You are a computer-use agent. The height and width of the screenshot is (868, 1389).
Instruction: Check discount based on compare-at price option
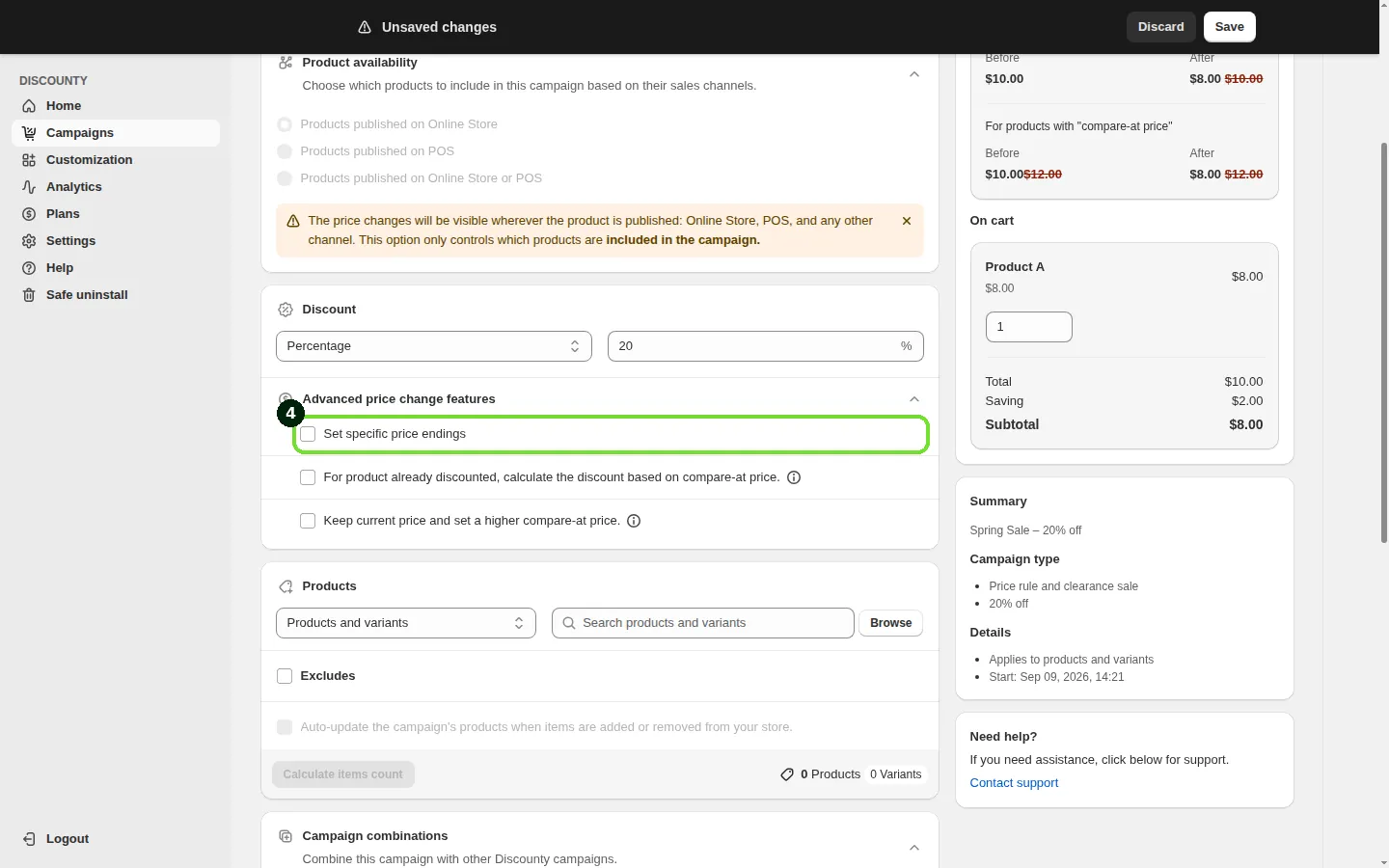(308, 477)
